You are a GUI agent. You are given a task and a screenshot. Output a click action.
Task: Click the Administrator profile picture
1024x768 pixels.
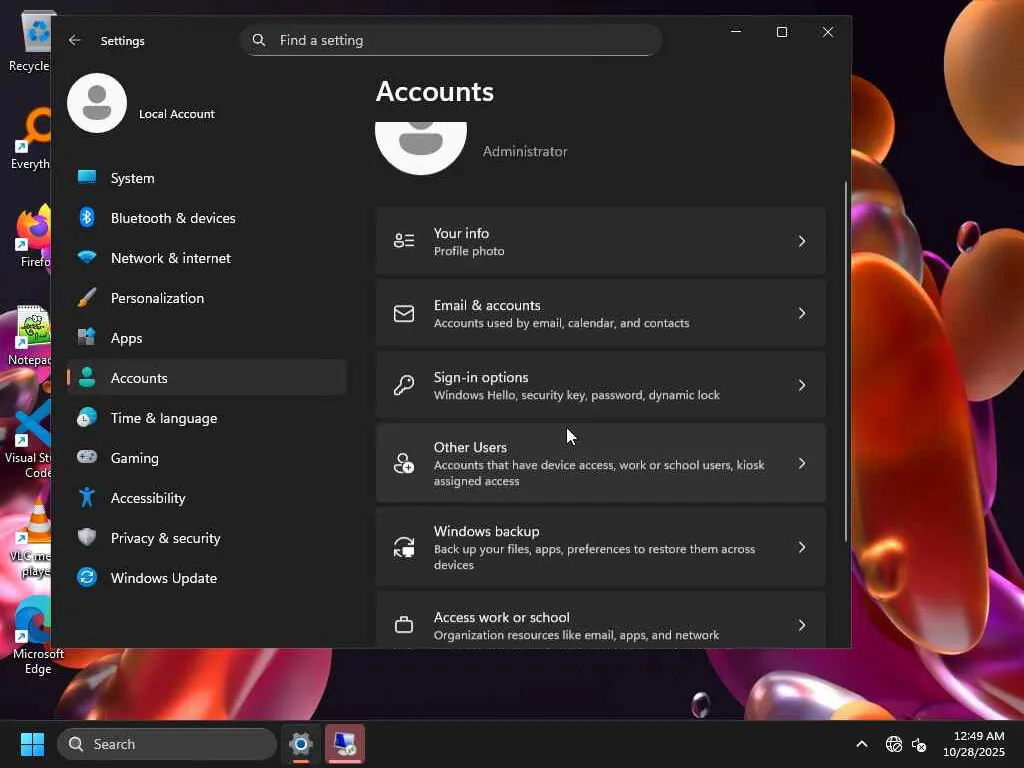421,148
